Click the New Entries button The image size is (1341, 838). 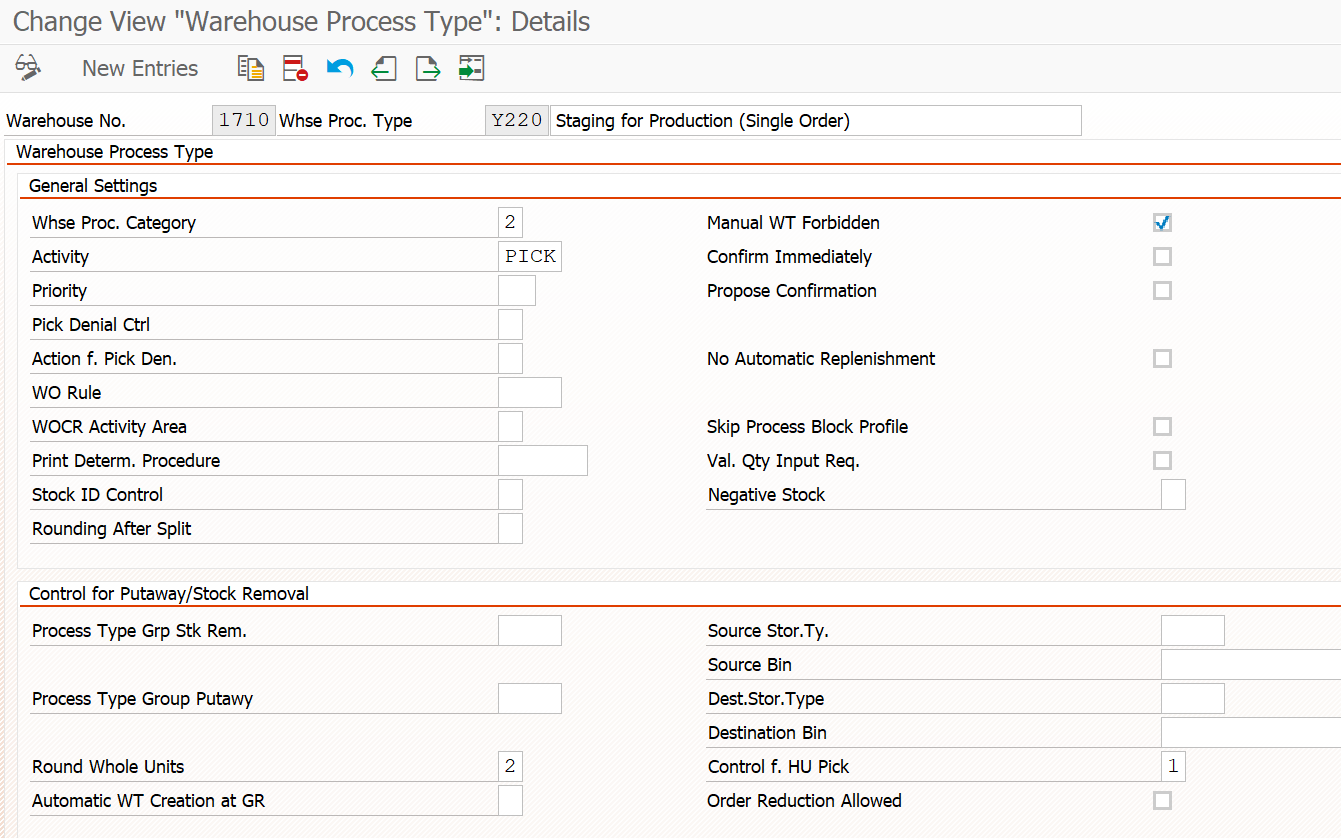[140, 68]
